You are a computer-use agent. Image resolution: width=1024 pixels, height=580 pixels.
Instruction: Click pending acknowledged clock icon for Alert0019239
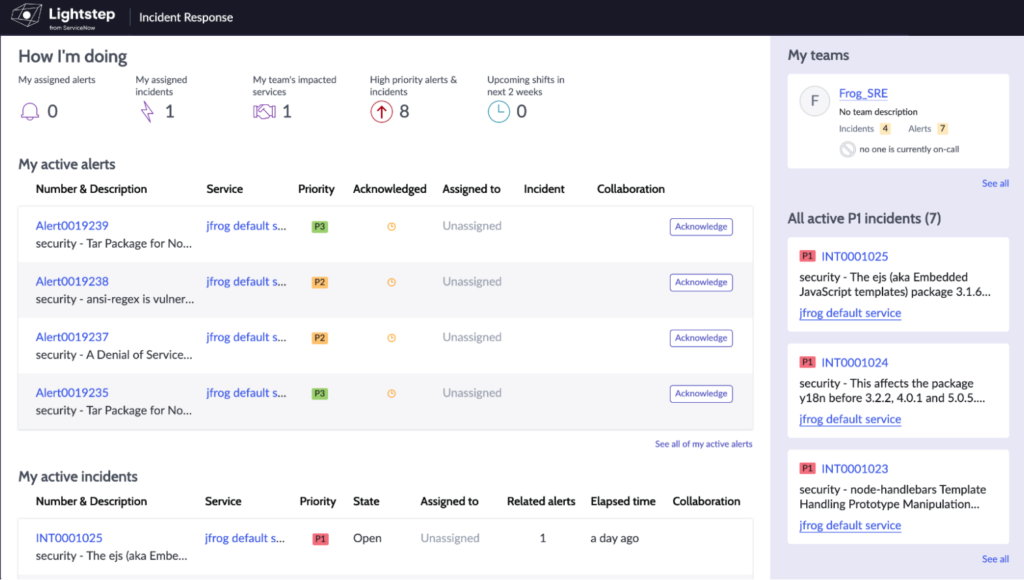pyautogui.click(x=391, y=227)
